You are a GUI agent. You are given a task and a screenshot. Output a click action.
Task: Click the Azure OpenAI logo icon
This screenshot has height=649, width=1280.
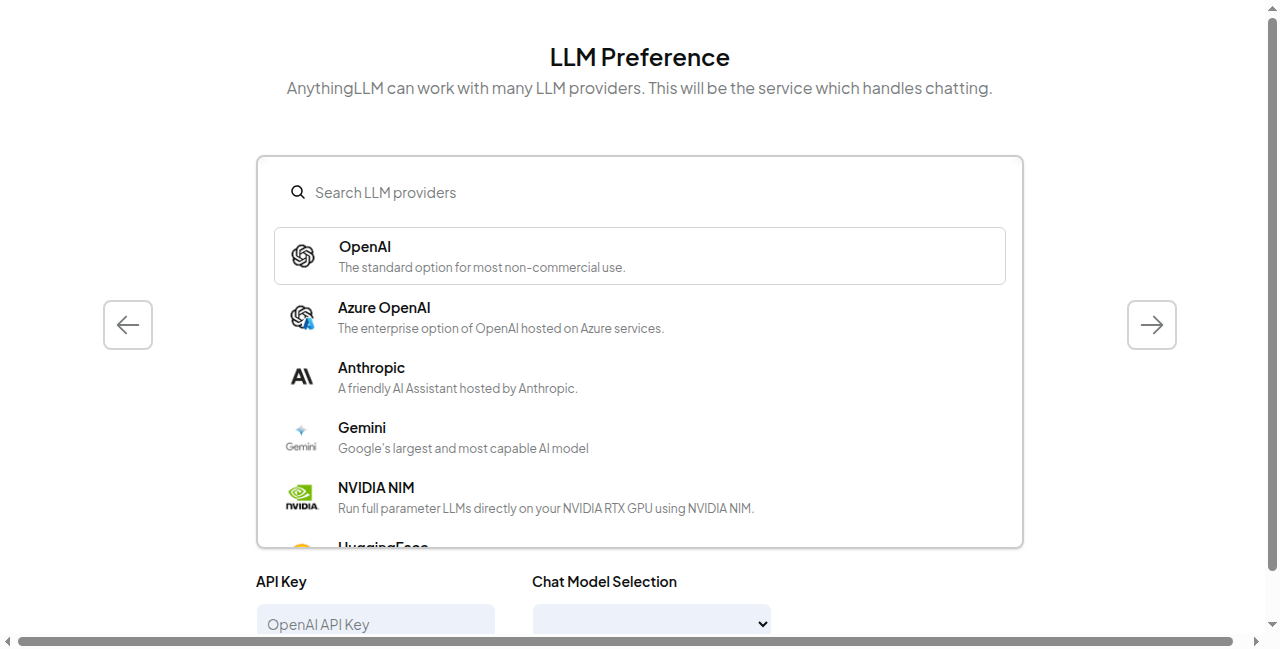[x=302, y=316]
